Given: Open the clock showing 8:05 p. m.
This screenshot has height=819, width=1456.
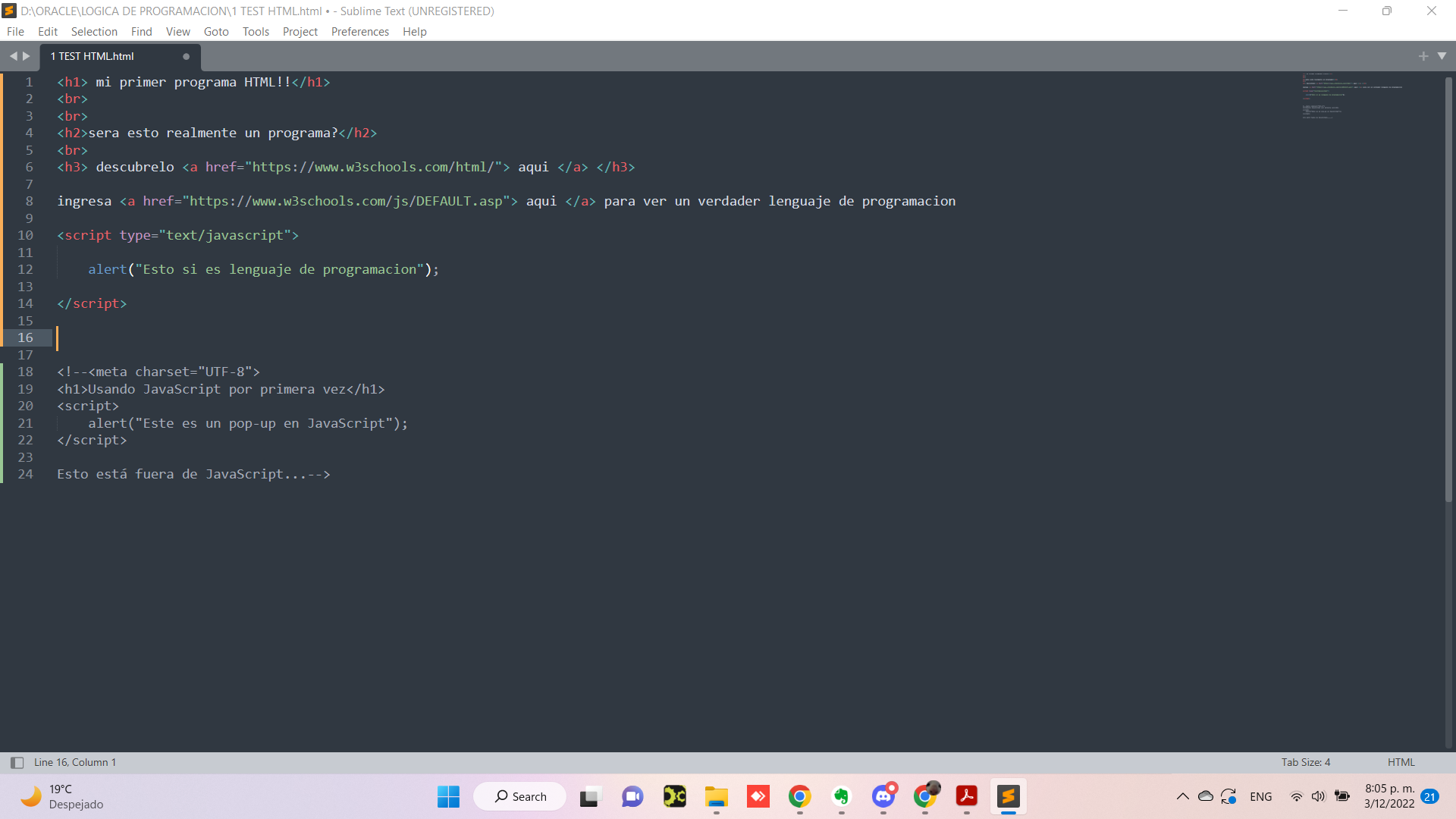Looking at the screenshot, I should point(1389,796).
